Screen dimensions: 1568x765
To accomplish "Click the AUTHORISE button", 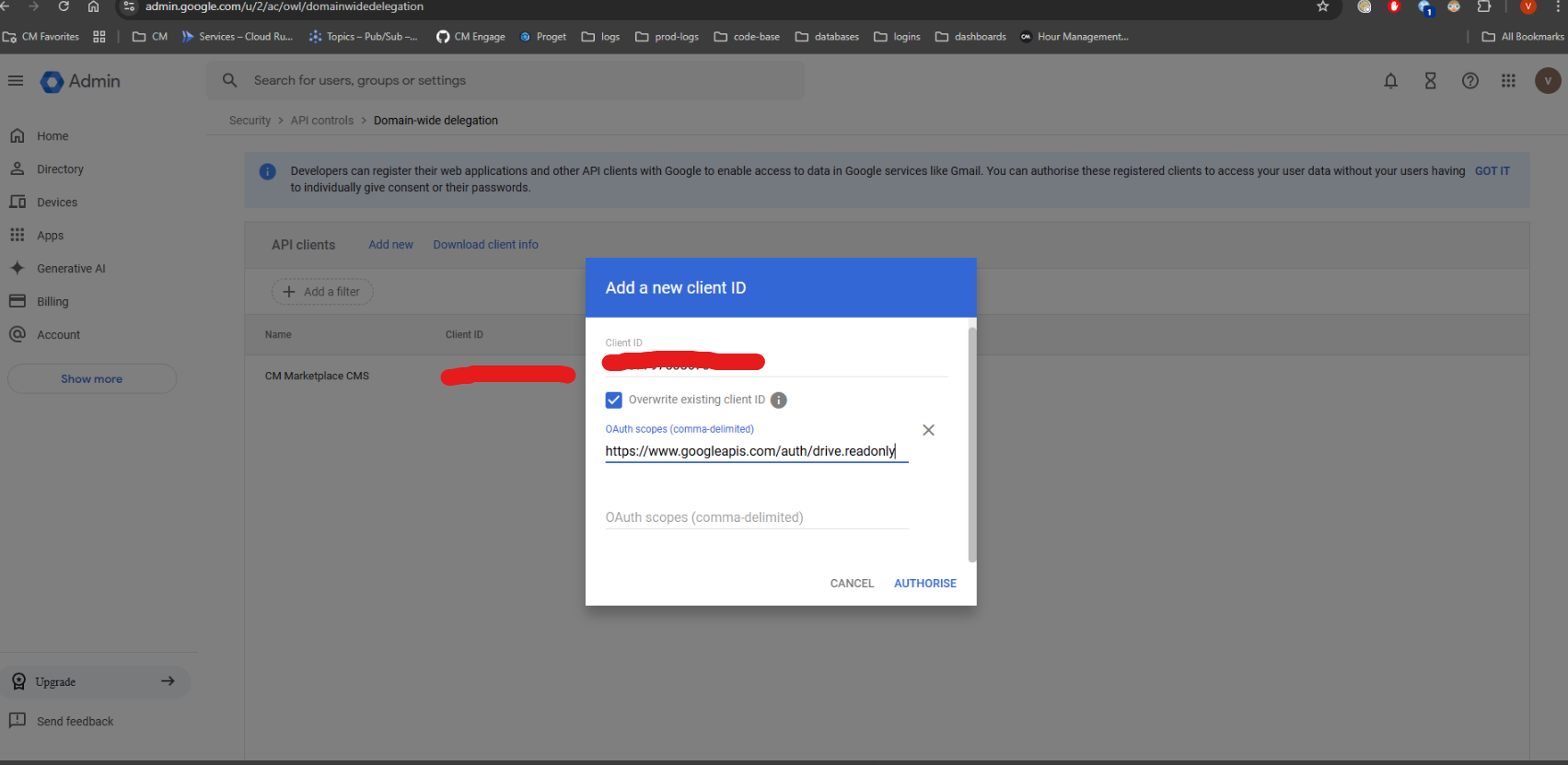I will pyautogui.click(x=925, y=584).
